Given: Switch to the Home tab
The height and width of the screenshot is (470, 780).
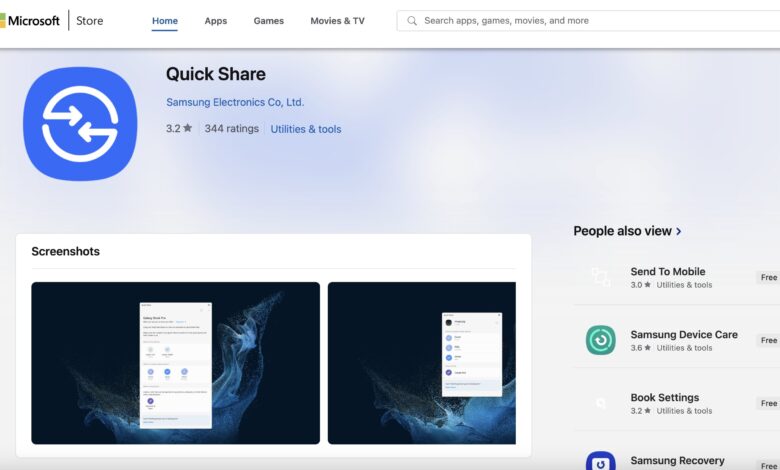Looking at the screenshot, I should [165, 21].
